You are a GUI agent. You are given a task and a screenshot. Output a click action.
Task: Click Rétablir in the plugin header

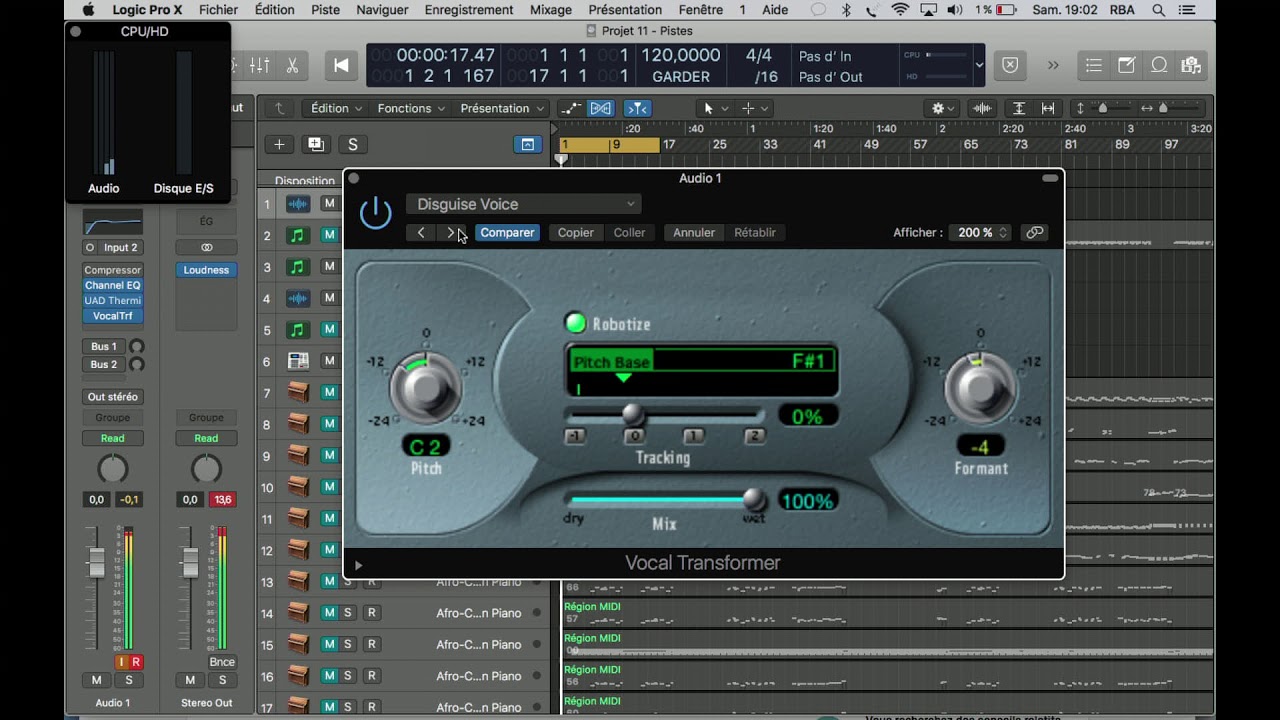pos(755,233)
